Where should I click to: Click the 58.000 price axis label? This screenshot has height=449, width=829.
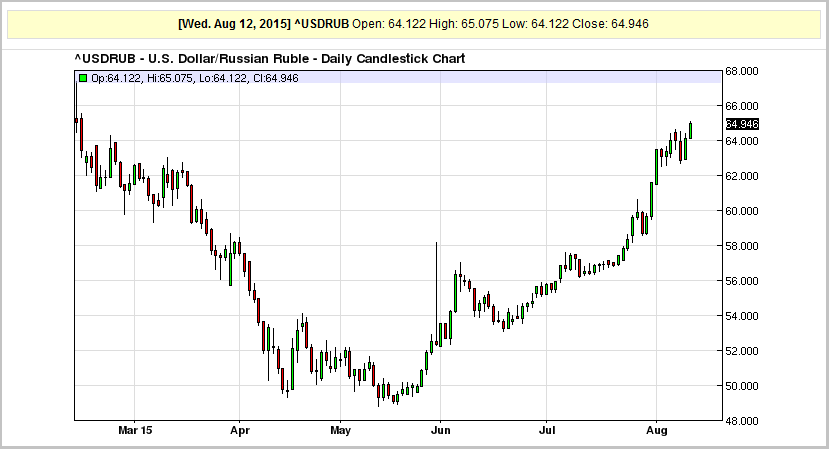pyautogui.click(x=742, y=246)
